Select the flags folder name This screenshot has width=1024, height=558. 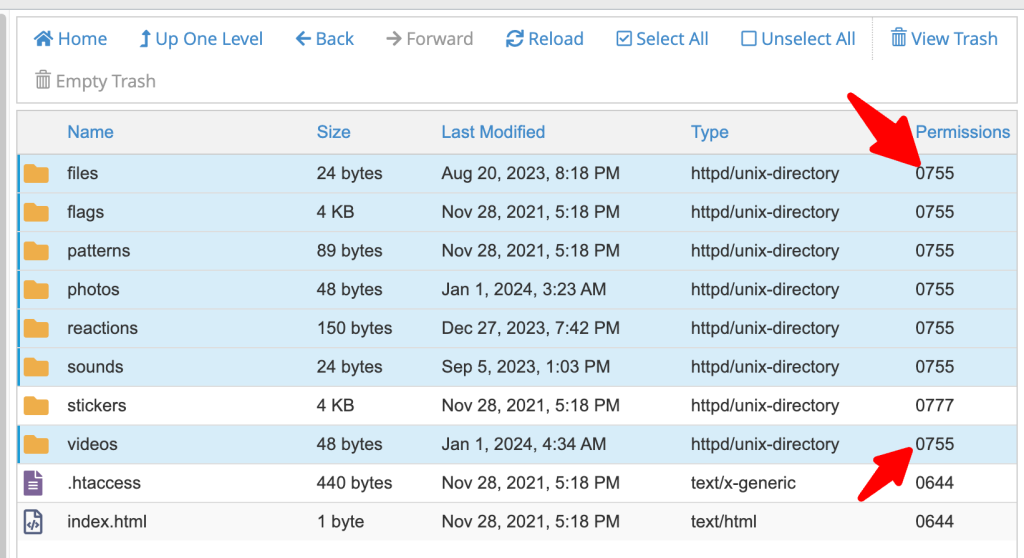pos(86,212)
